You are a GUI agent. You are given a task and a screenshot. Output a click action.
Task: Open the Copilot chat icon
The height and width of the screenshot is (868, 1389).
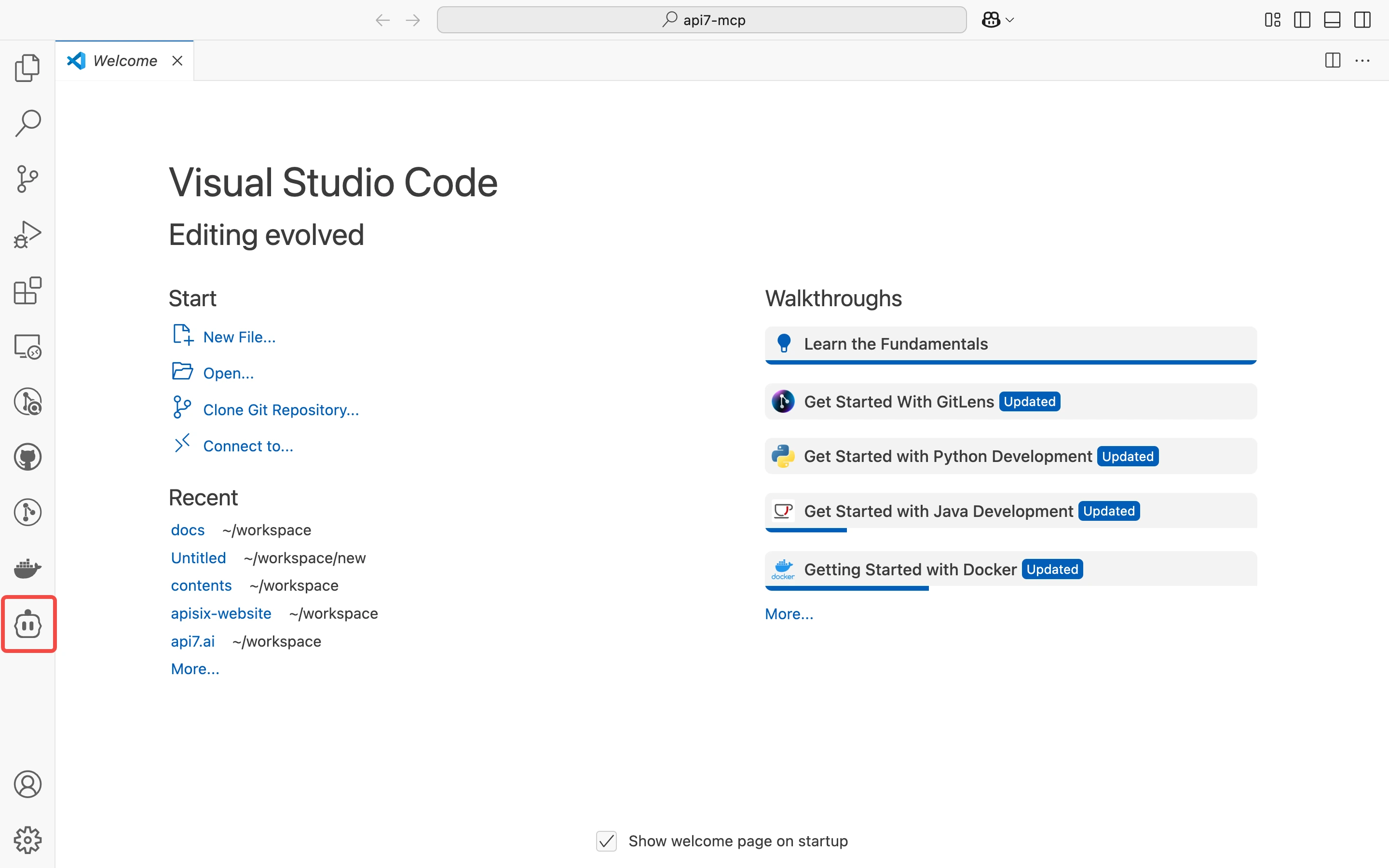(x=991, y=20)
